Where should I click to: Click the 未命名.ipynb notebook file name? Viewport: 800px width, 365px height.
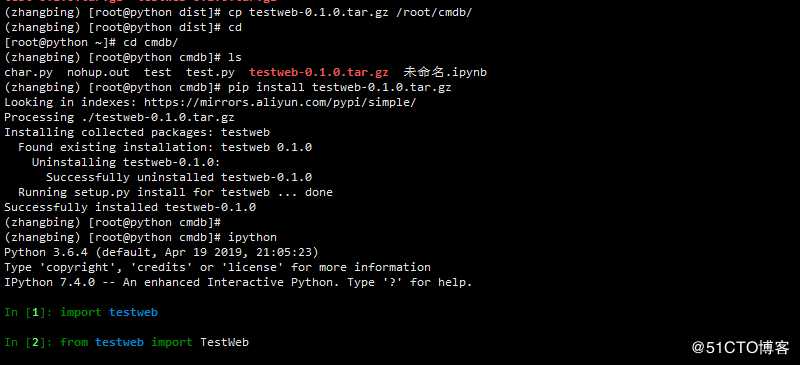tap(445, 72)
